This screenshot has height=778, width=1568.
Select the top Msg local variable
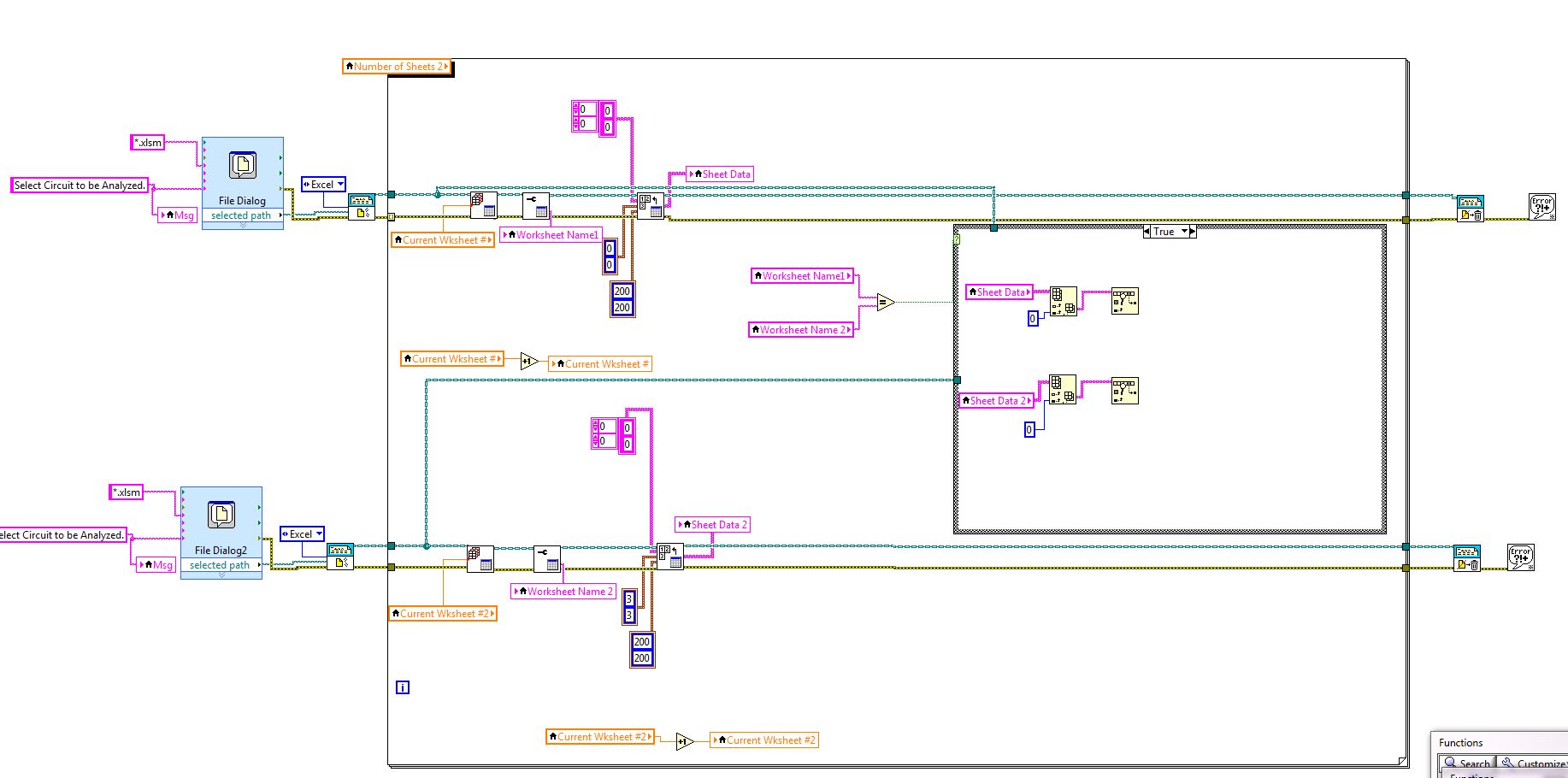[x=179, y=215]
